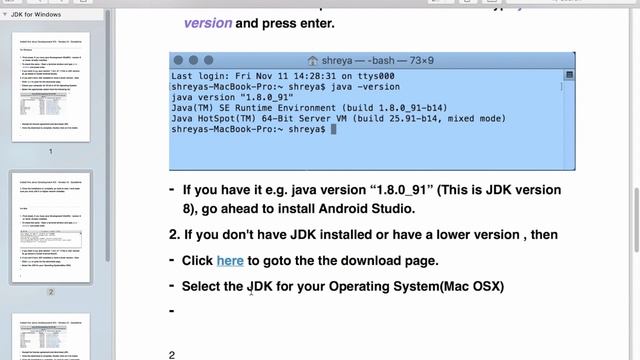Open the page 3 thumbnail in sidebar
Screen dimensions: 640x360
click(x=51, y=336)
